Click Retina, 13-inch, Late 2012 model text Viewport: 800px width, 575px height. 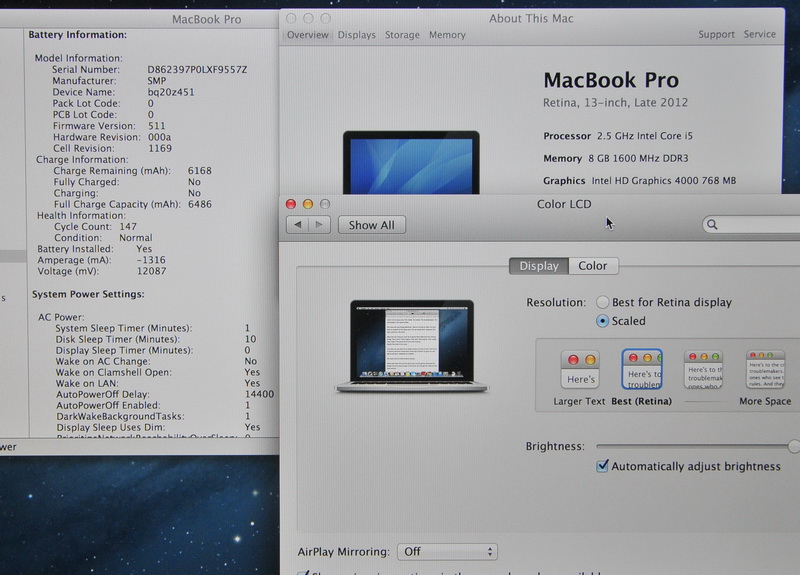pyautogui.click(x=615, y=103)
